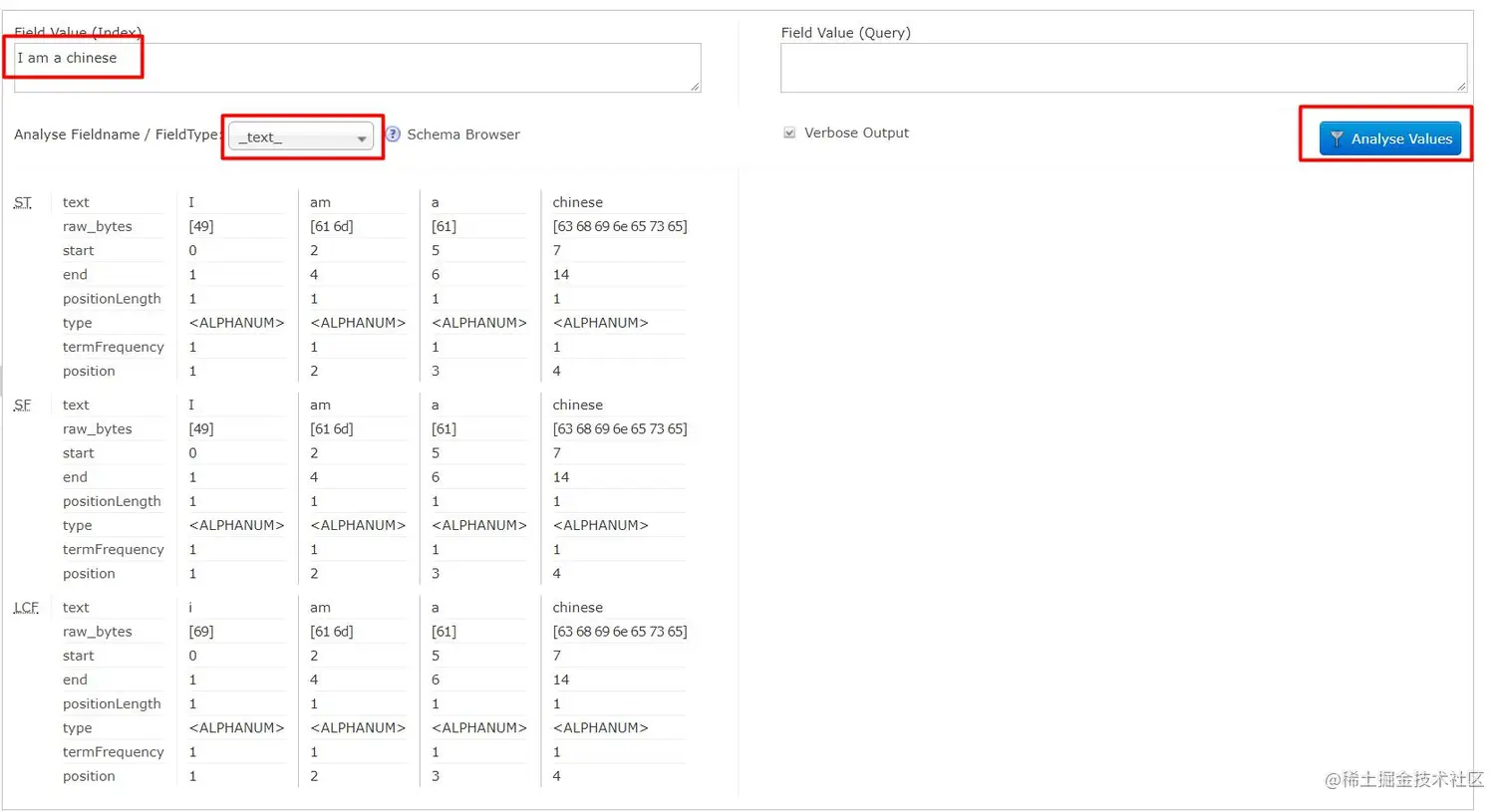Click 'position' label in LCF section
This screenshot has width=1507, height=812.
coord(89,776)
